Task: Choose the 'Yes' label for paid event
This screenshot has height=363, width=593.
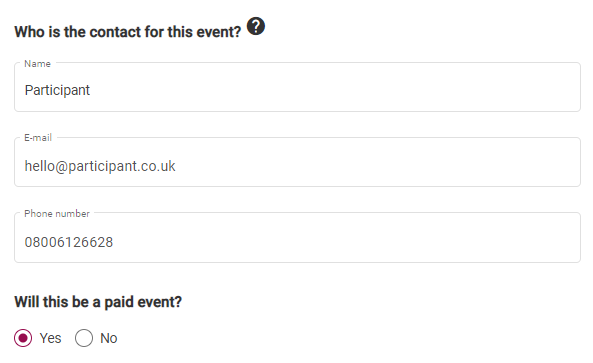Action: tap(50, 338)
